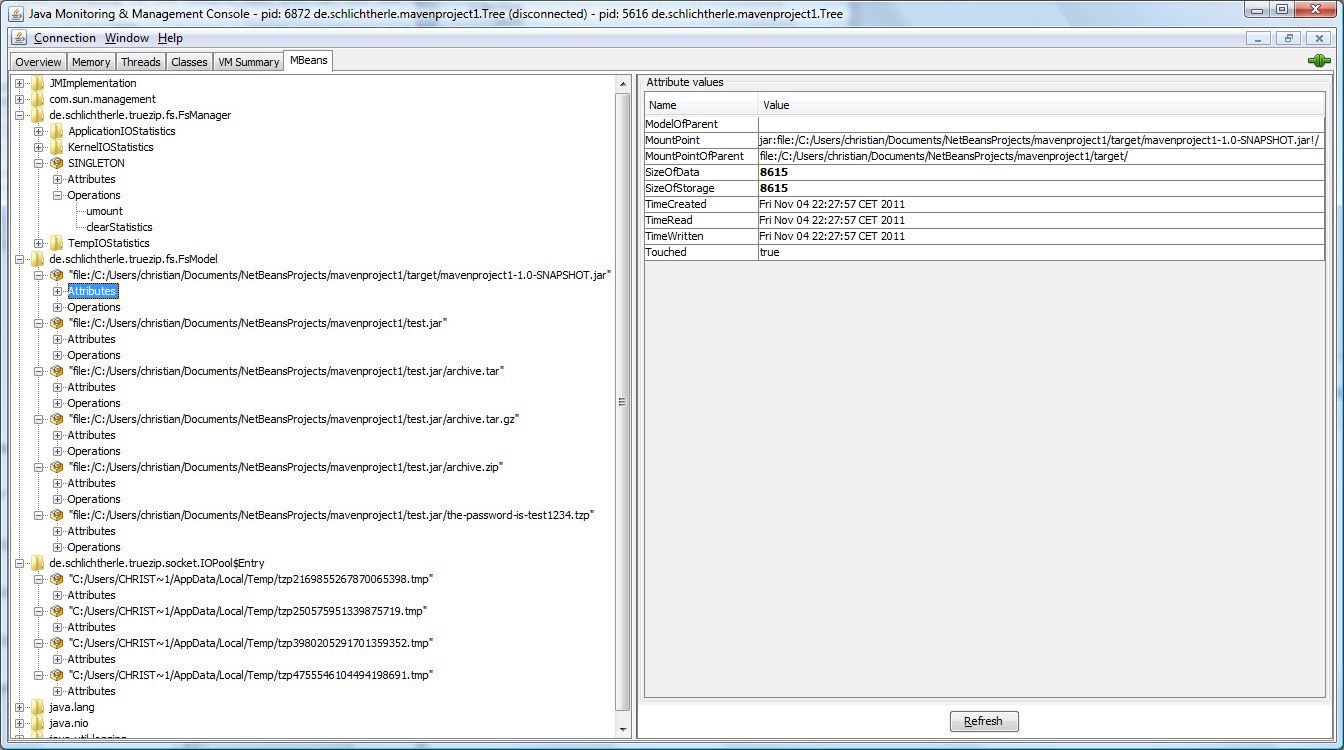Click the Java icon in the menu bar
1344x750 pixels.
pos(19,38)
